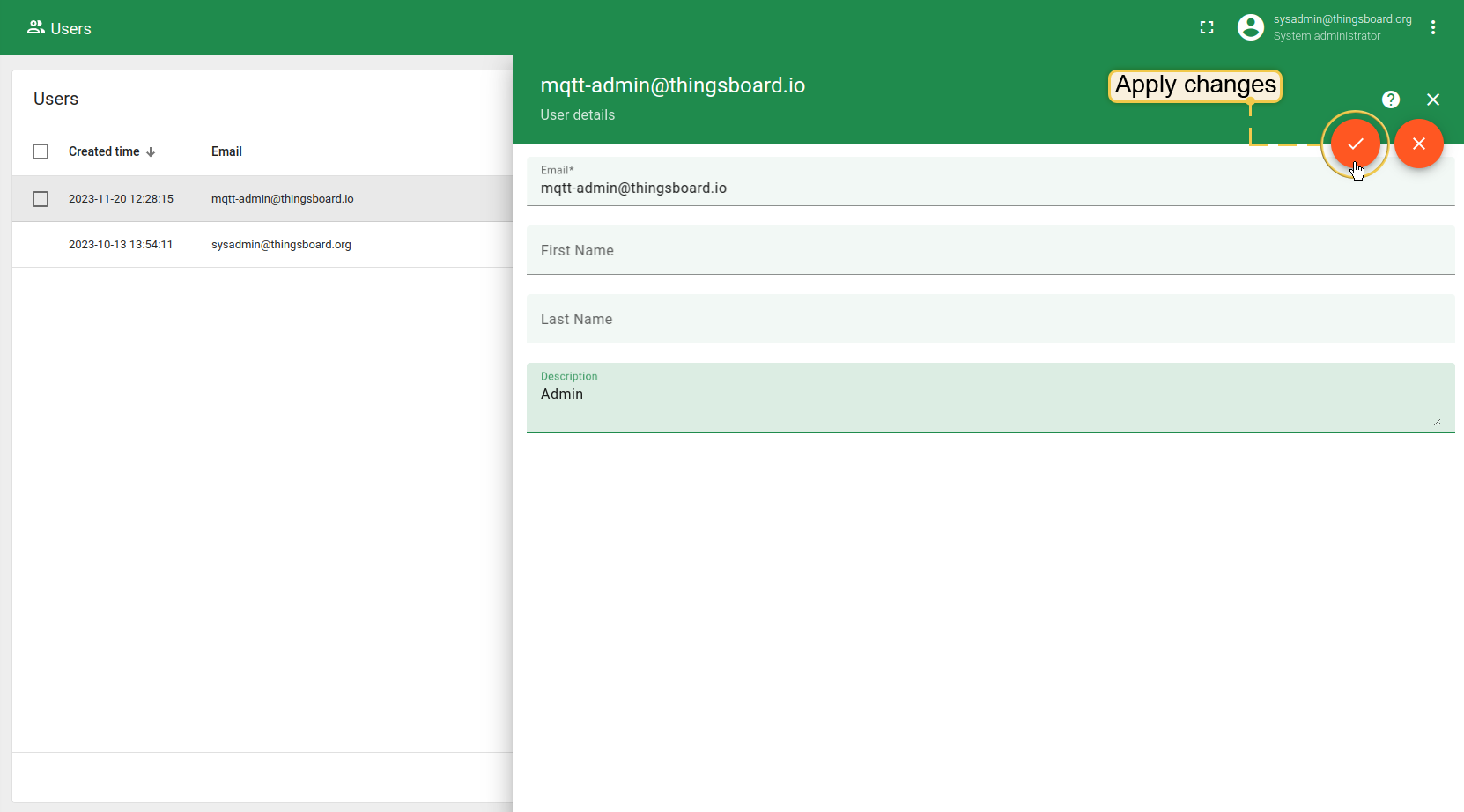Toggle sort arrow next to Created time

[x=151, y=152]
